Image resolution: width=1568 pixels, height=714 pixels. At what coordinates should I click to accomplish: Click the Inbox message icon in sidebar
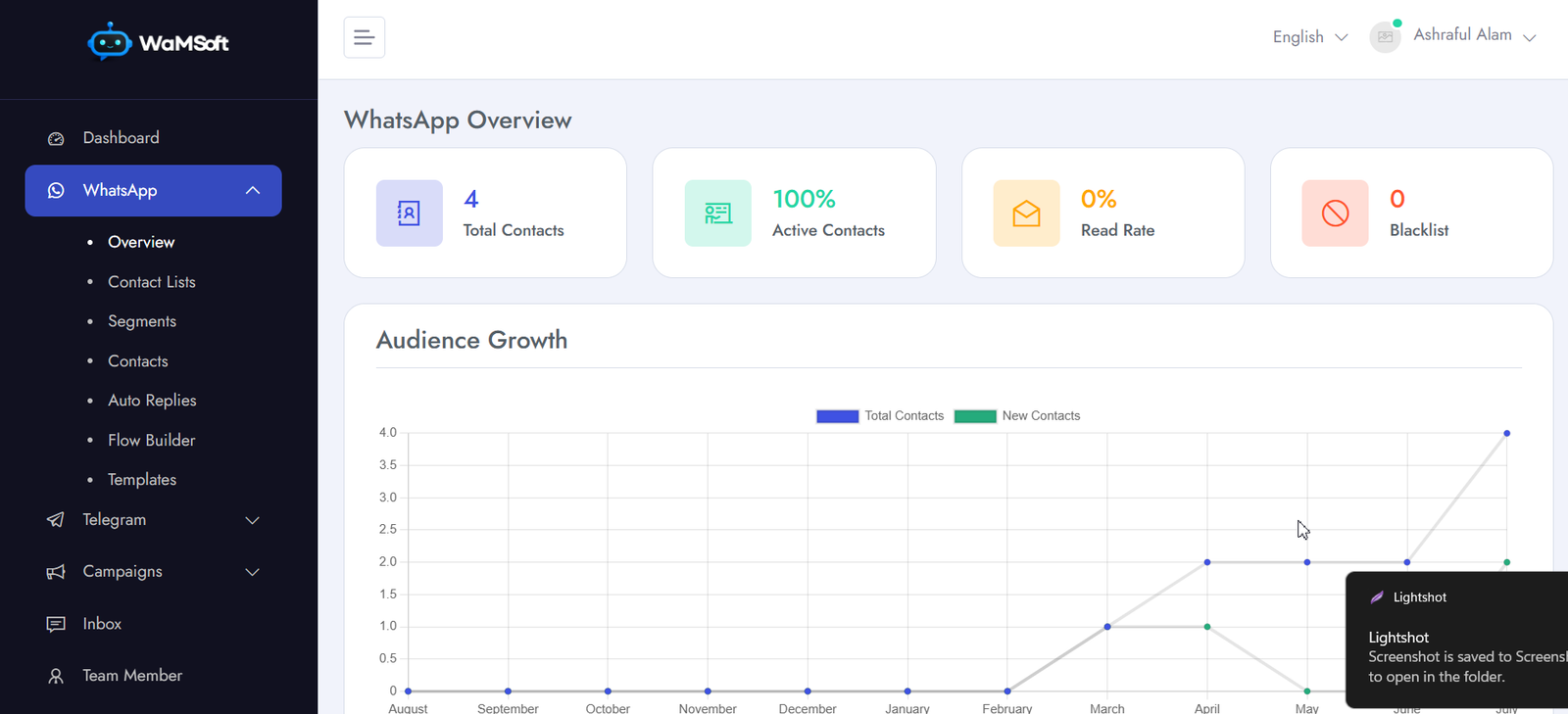56,624
